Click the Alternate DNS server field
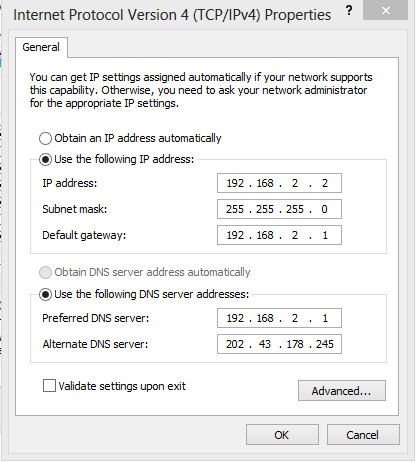415x462 pixels. pos(279,344)
